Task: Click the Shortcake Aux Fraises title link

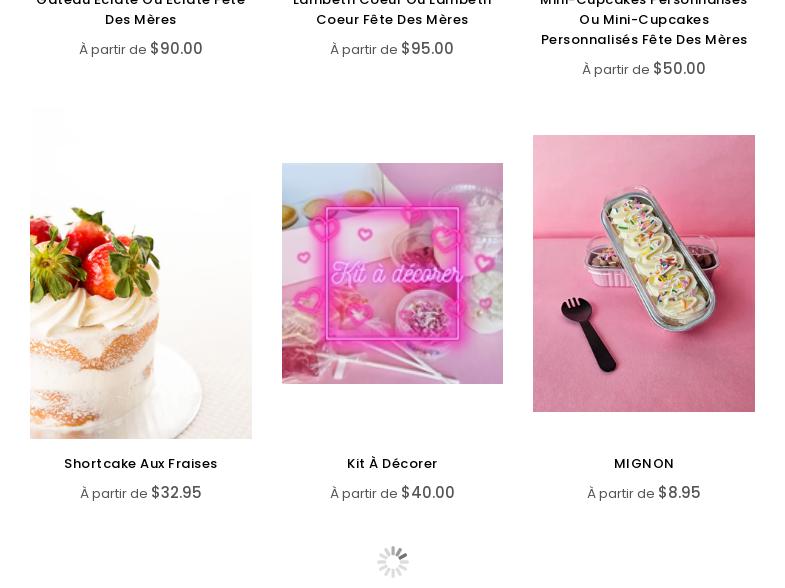Action: click(141, 463)
